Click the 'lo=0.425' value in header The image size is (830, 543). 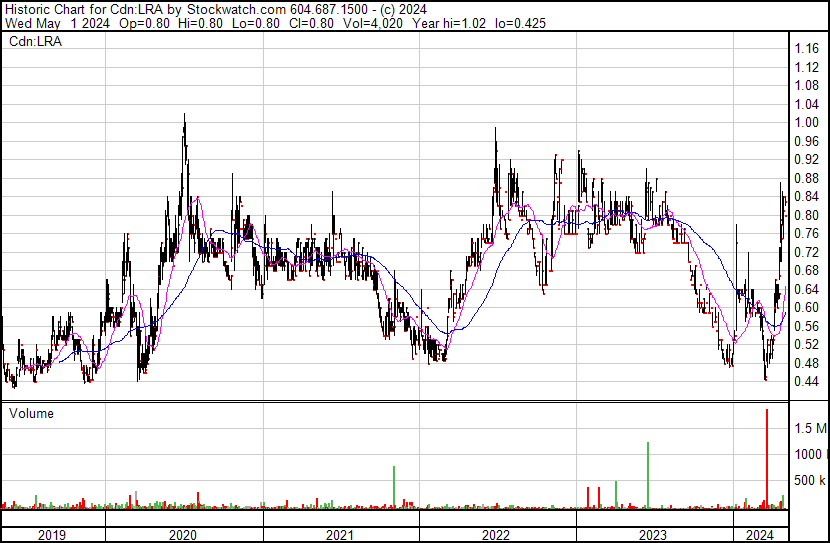pos(520,23)
